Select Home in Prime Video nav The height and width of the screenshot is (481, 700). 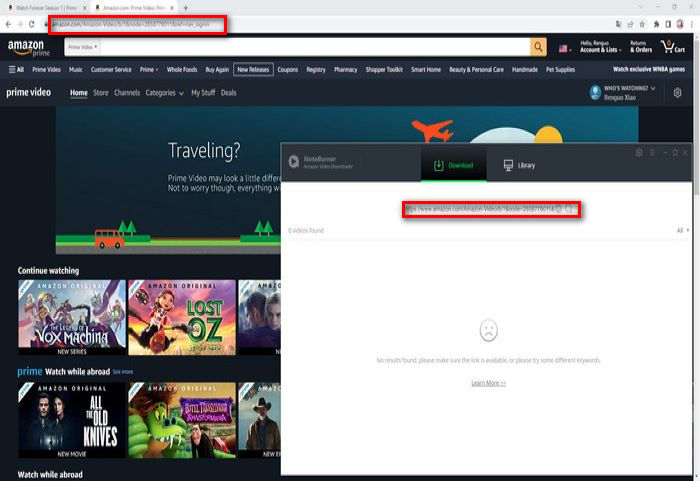click(79, 93)
